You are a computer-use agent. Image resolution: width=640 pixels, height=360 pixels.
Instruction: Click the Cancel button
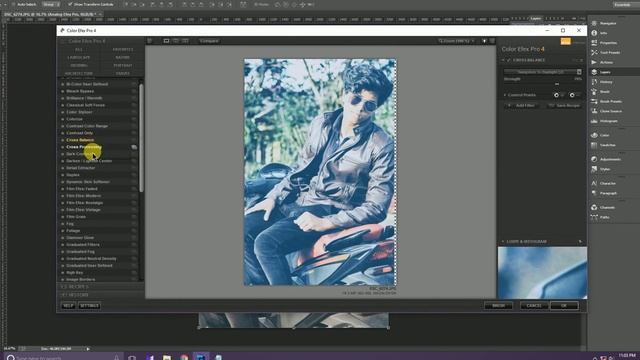[x=534, y=306]
